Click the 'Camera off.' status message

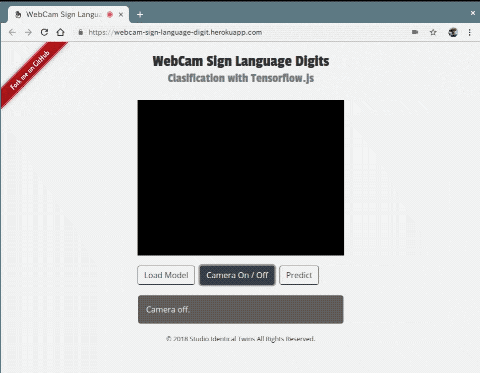[x=241, y=309]
